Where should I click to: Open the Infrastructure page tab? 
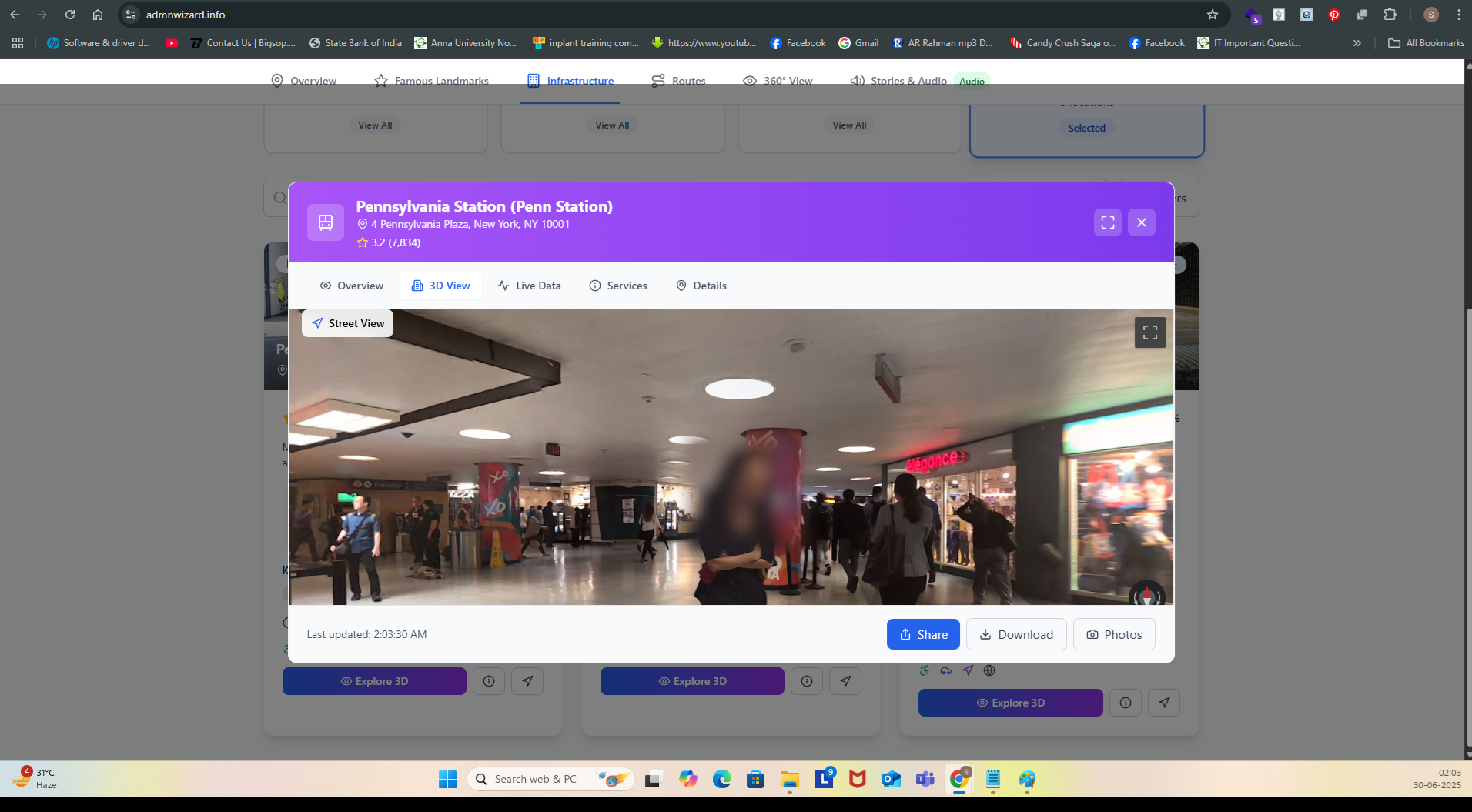[x=570, y=81]
